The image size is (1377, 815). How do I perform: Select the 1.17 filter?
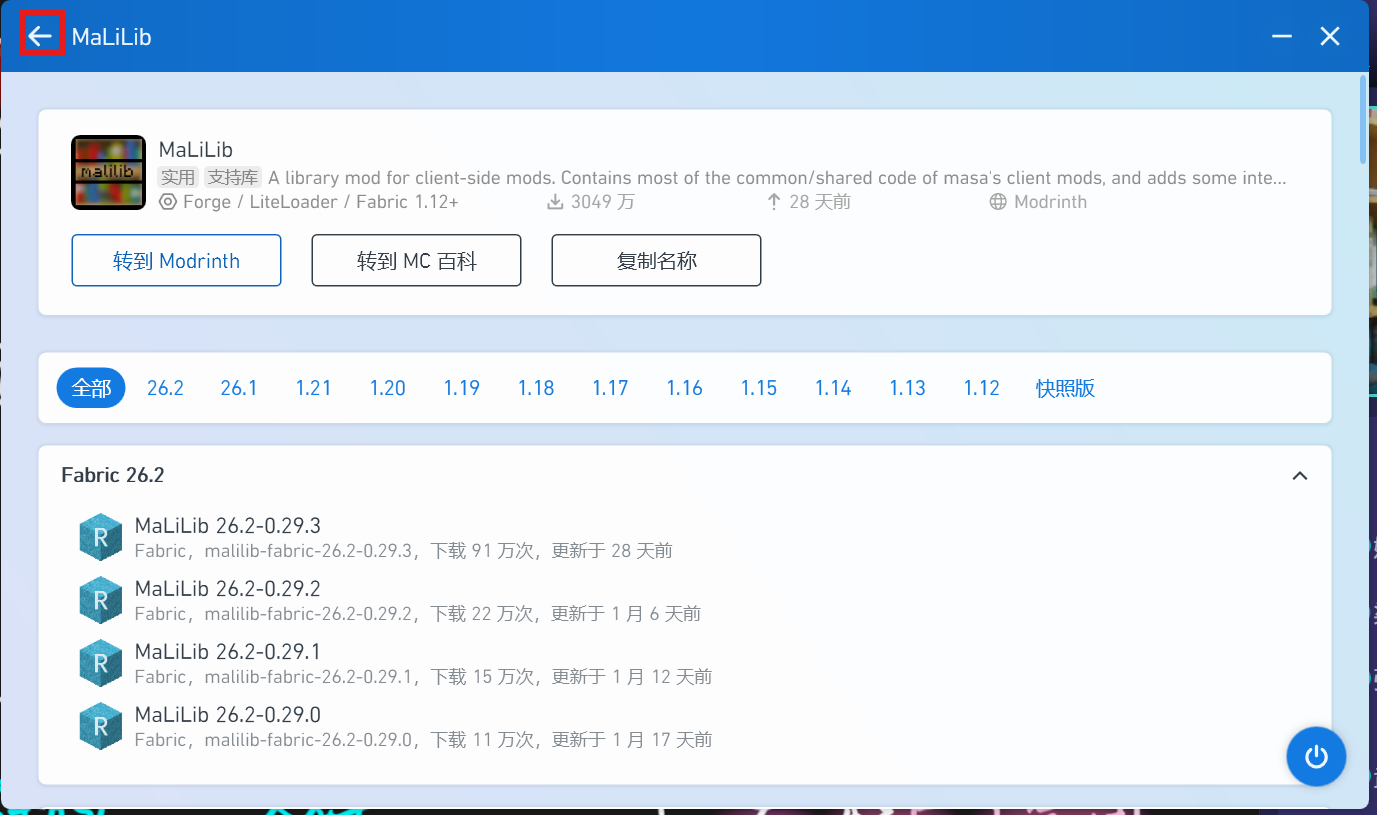point(610,388)
